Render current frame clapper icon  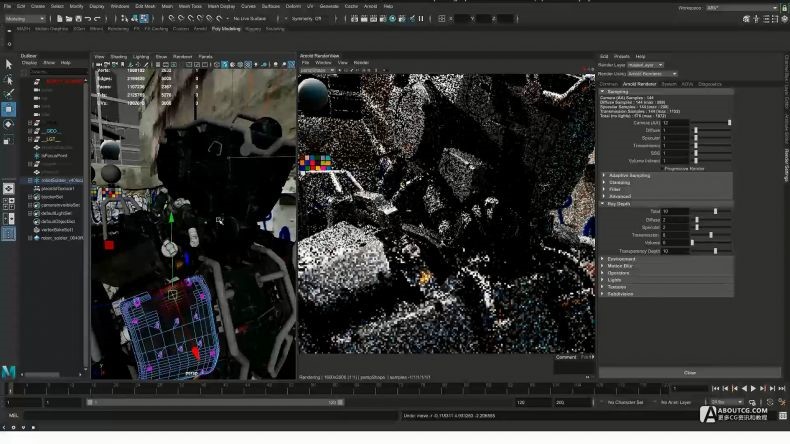[x=364, y=19]
